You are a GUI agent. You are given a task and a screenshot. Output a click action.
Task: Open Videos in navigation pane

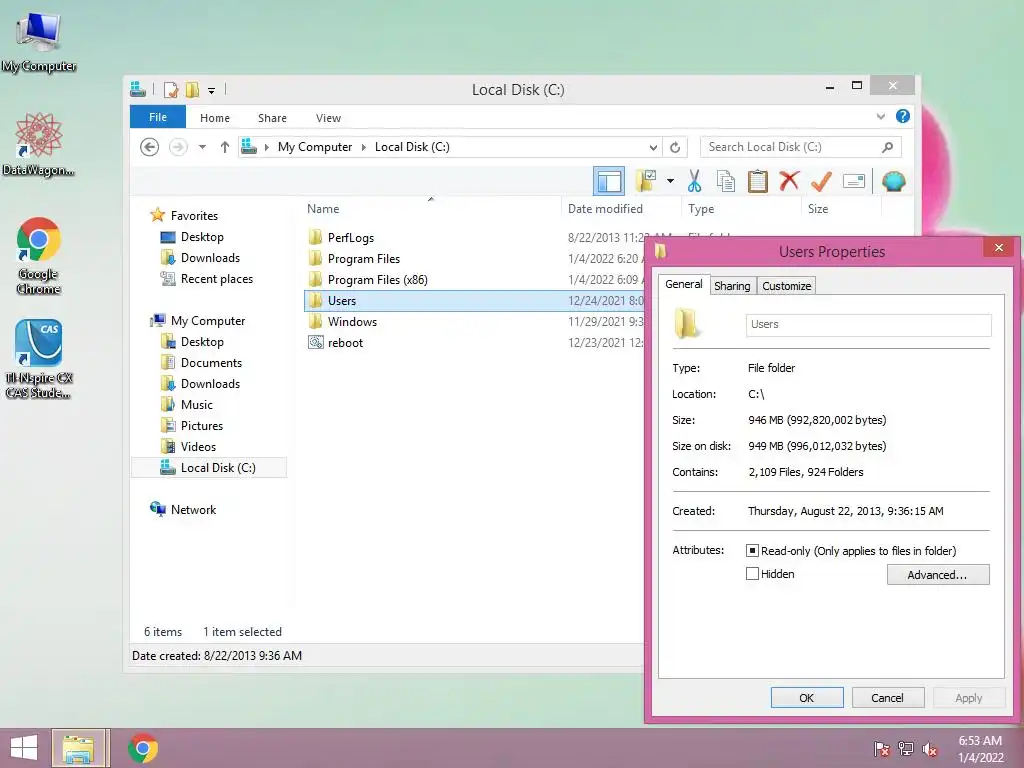pyautogui.click(x=198, y=447)
